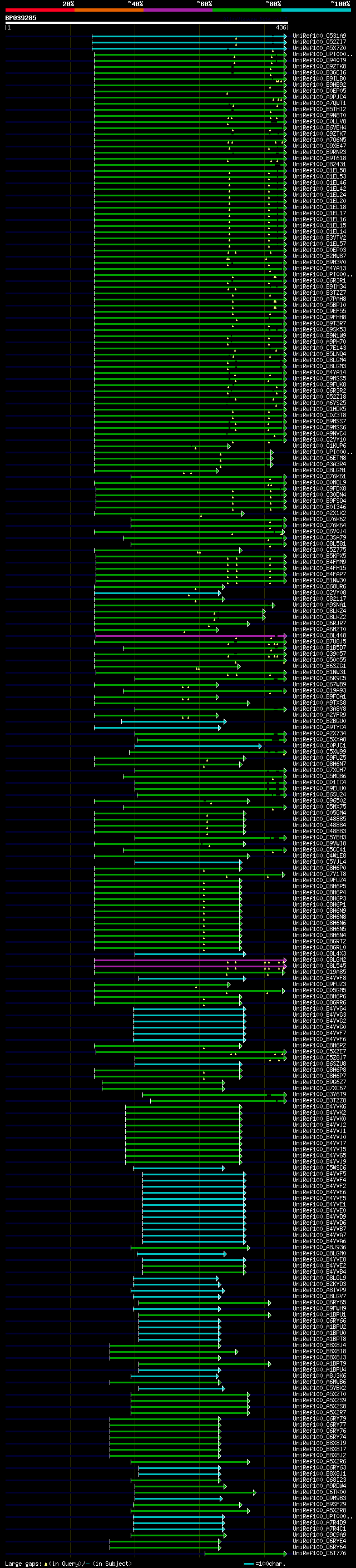Click hit label UniRef100_B7U8J5
The height and width of the screenshot is (1568, 356).
[319, 641]
